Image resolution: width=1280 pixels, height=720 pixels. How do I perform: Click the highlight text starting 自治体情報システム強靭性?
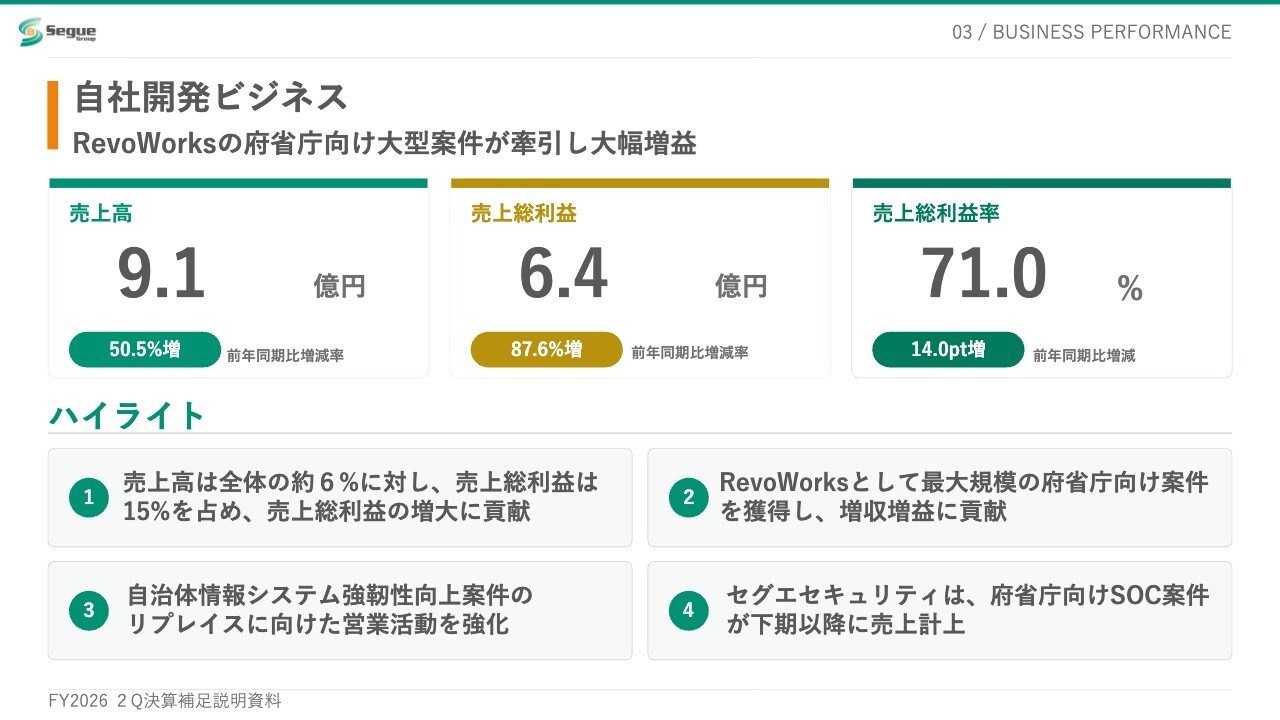tap(330, 610)
